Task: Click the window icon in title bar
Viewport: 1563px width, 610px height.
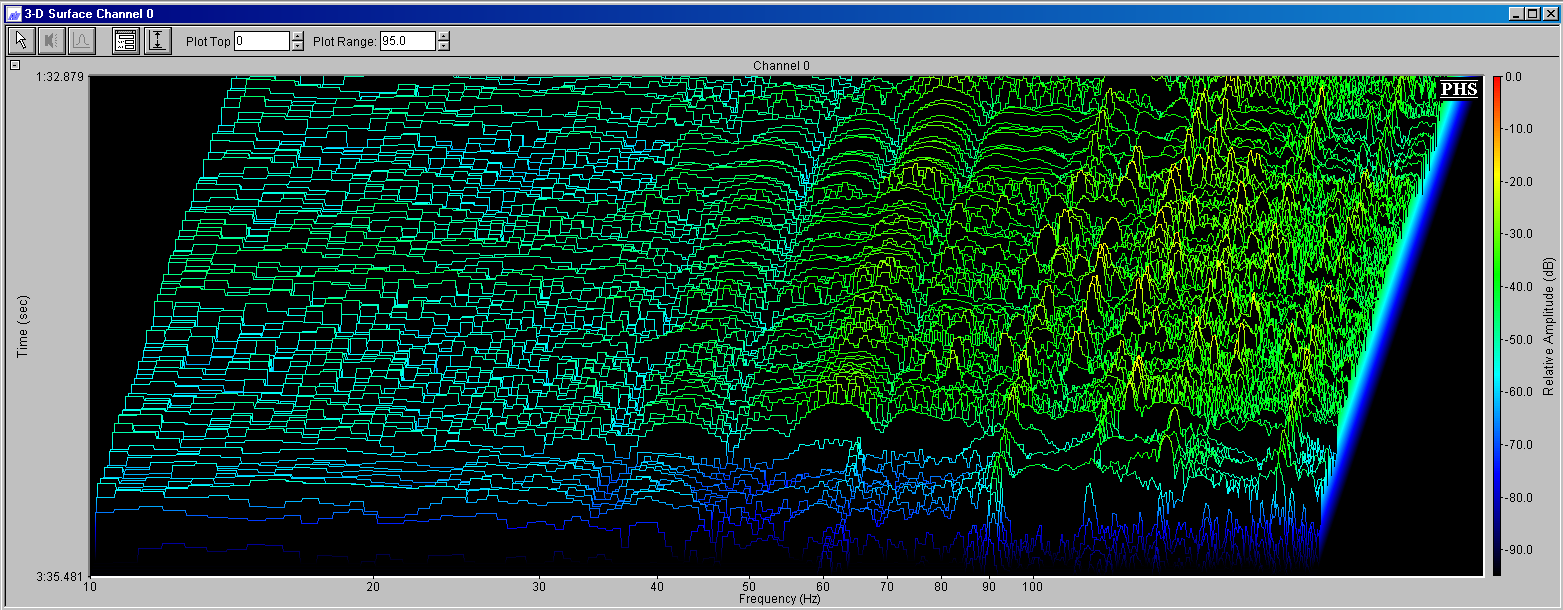Action: pos(13,14)
